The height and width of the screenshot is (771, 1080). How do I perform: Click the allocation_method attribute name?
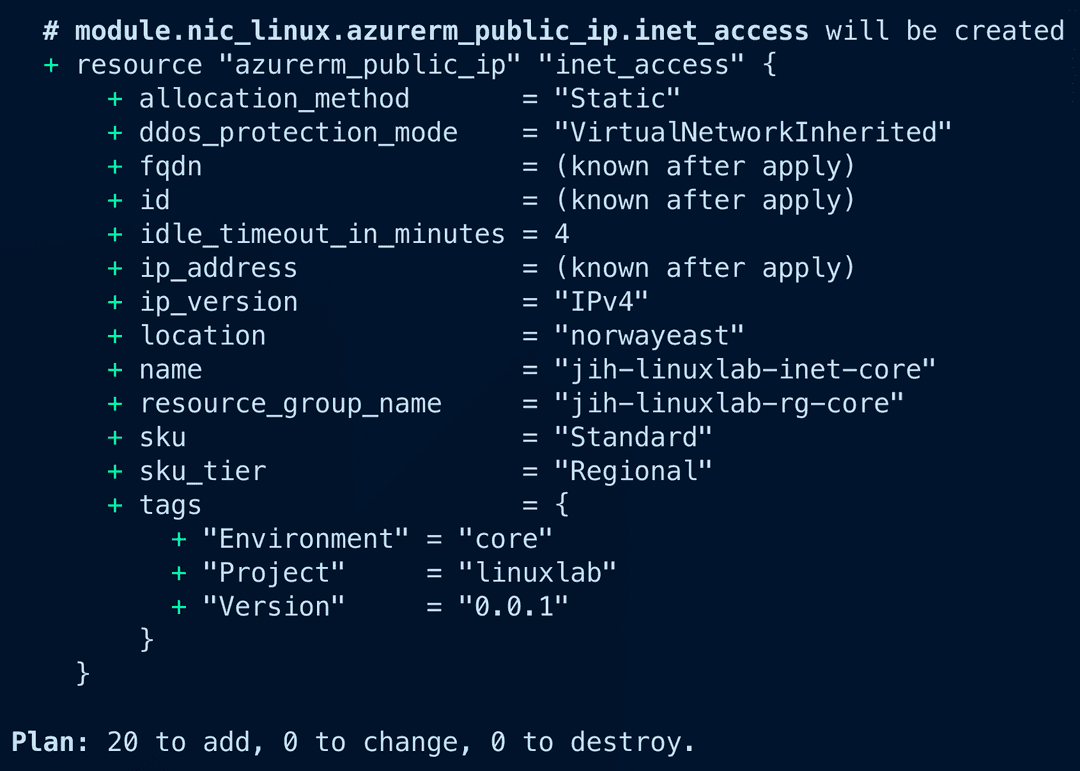tap(274, 98)
